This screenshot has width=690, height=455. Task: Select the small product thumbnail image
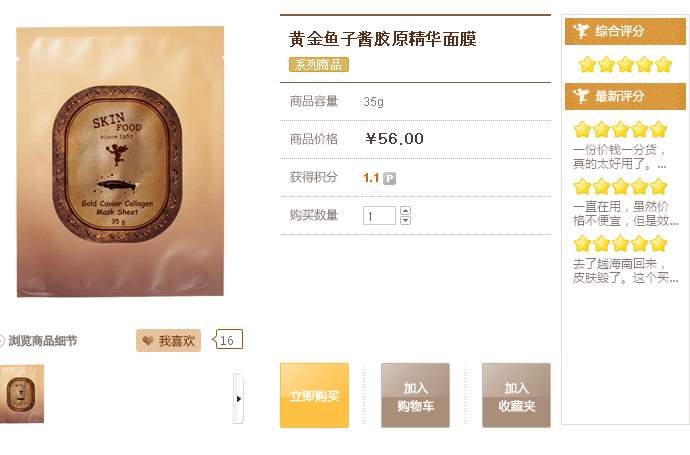point(22,394)
